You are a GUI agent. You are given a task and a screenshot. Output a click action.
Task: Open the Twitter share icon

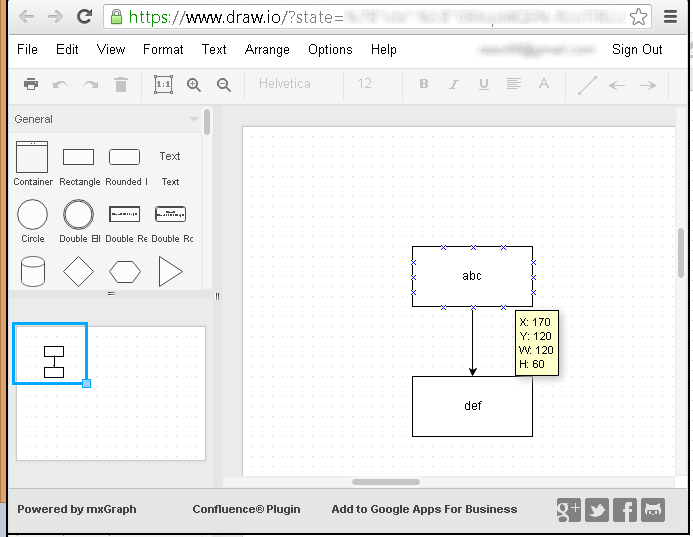[x=597, y=509]
